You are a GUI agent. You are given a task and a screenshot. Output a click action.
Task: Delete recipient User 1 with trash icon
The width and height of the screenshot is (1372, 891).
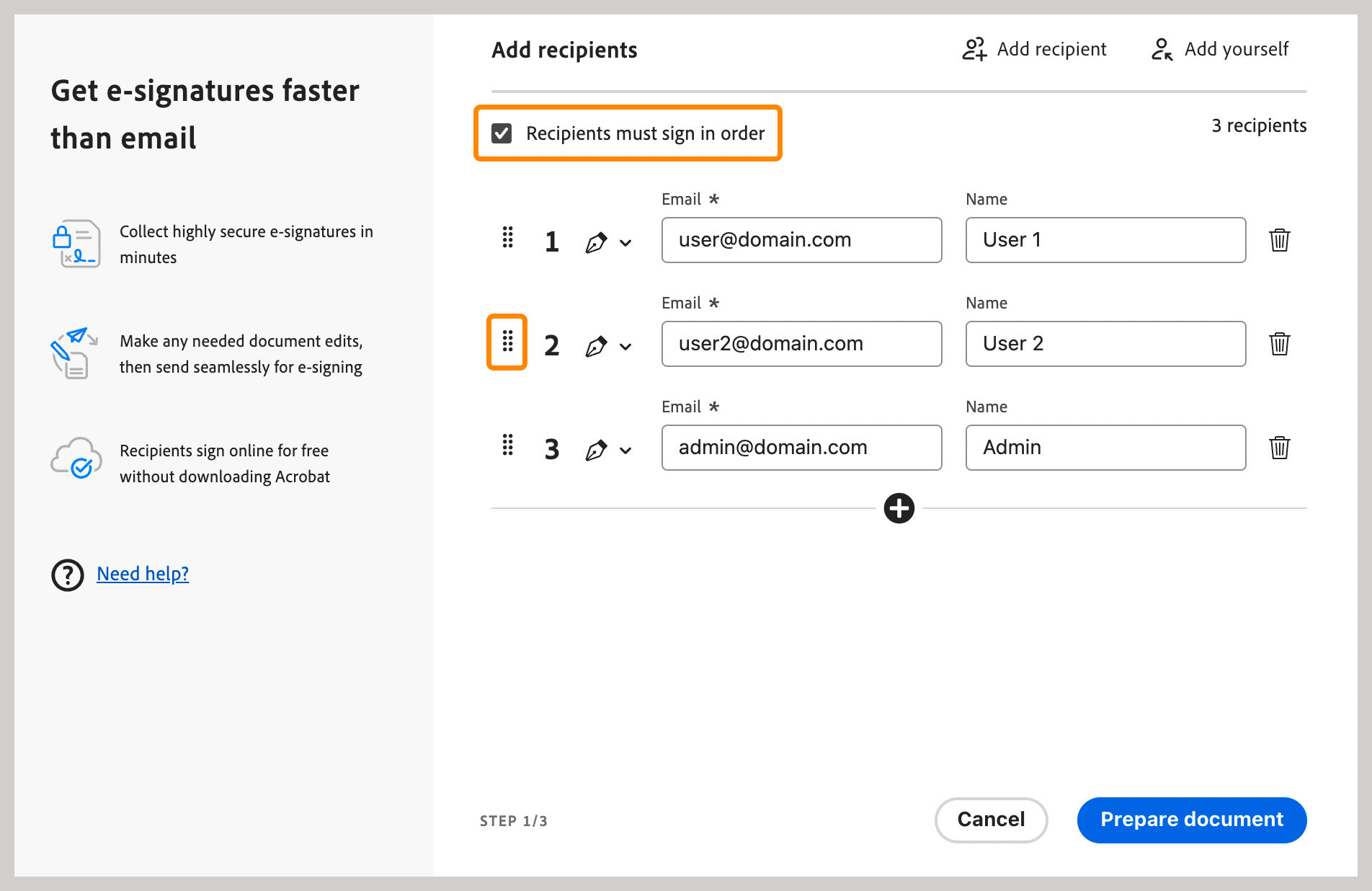1279,240
